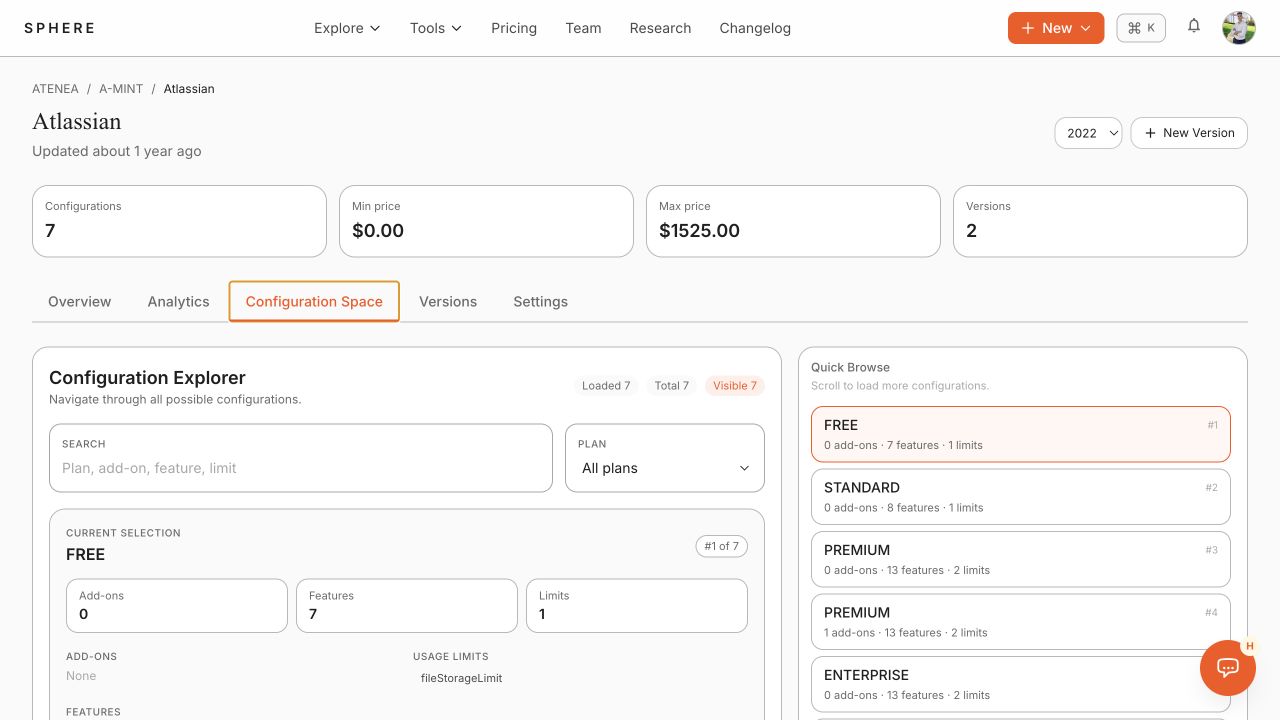Click the Features count box
This screenshot has height=720, width=1280.
coord(407,606)
